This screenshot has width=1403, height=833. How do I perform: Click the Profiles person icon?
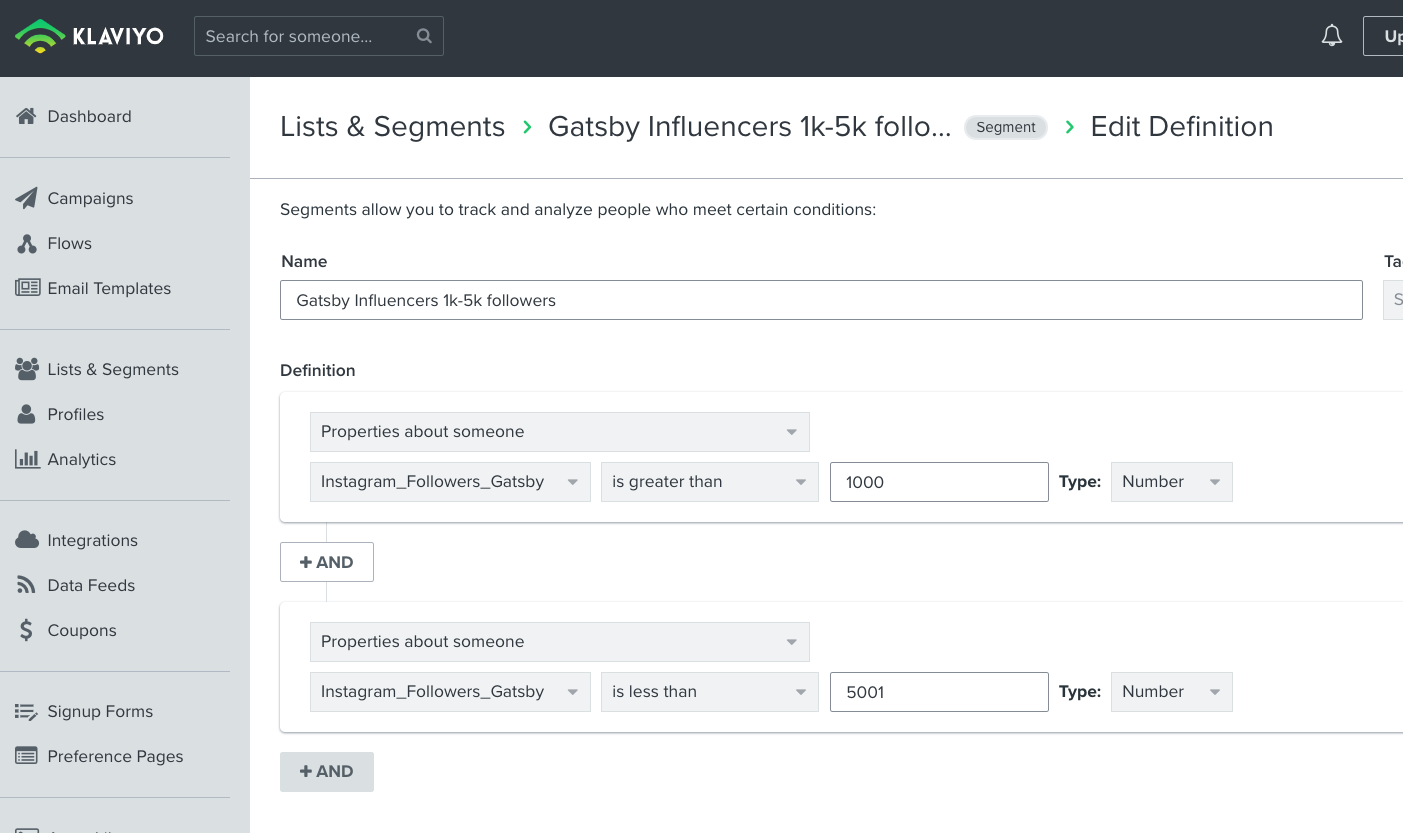[x=27, y=414]
